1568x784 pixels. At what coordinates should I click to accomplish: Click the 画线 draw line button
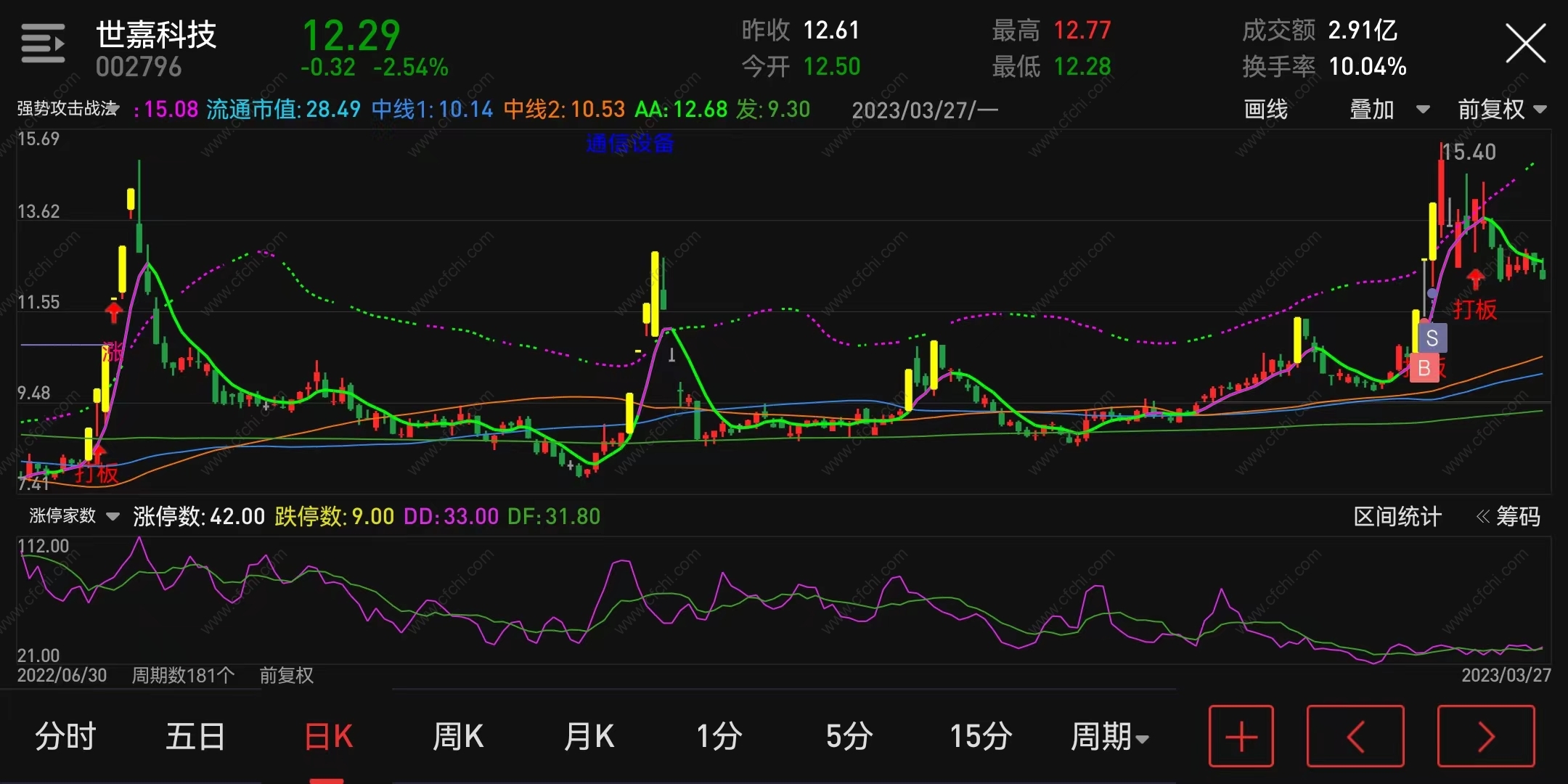point(1265,110)
